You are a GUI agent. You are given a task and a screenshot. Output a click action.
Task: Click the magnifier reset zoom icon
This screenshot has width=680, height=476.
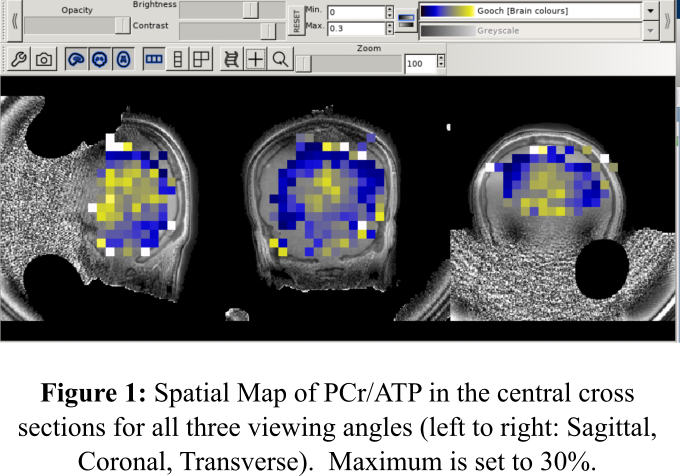point(281,60)
